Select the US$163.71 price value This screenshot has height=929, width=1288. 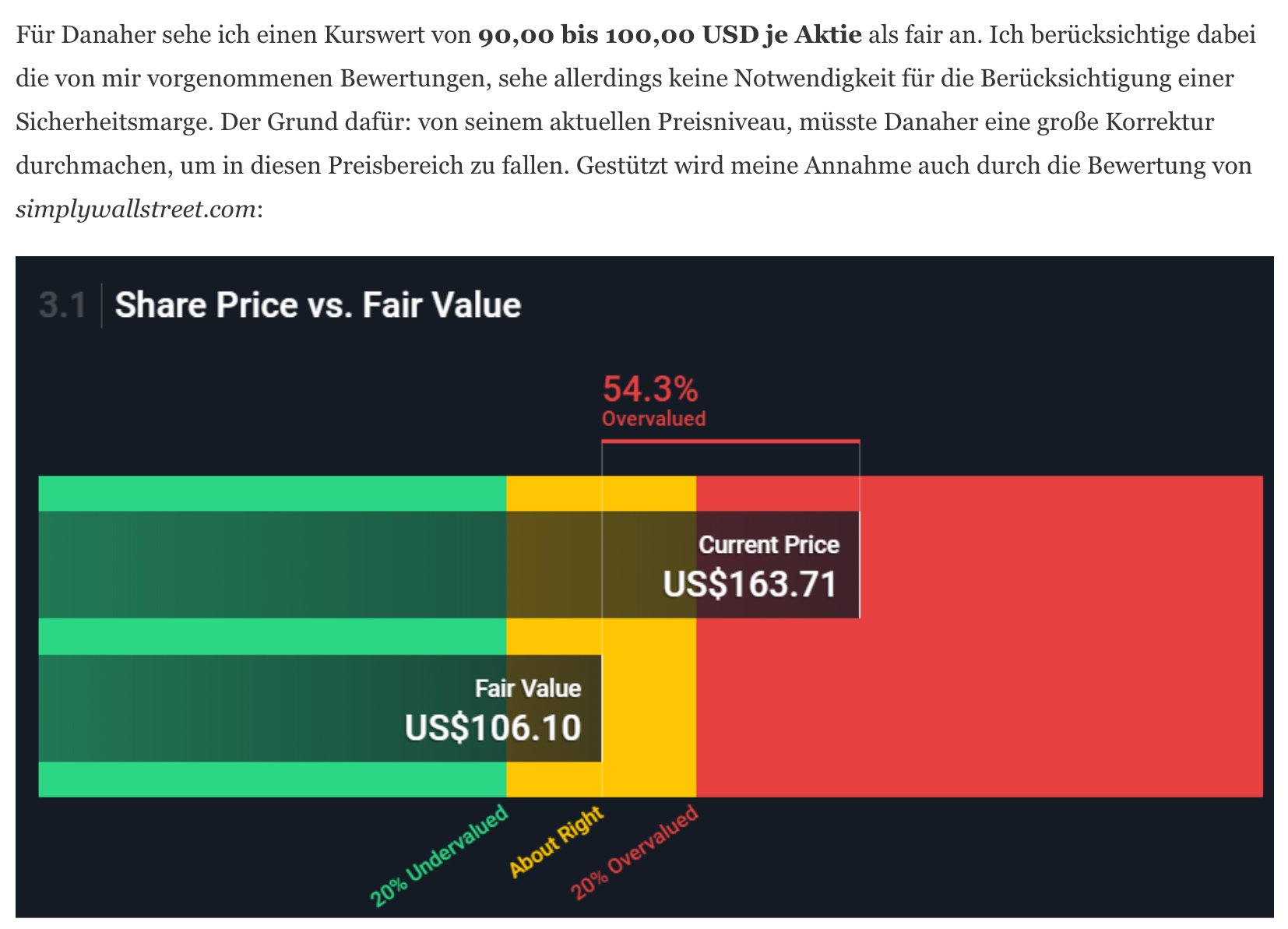(x=749, y=584)
